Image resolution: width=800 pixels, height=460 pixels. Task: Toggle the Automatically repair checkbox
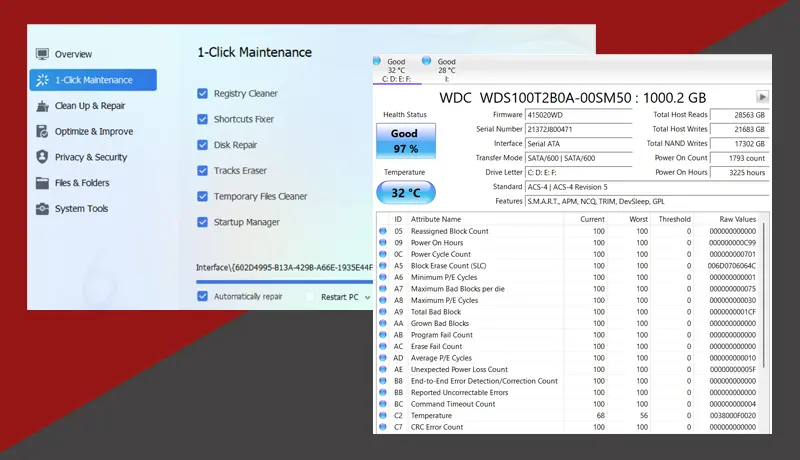203,296
